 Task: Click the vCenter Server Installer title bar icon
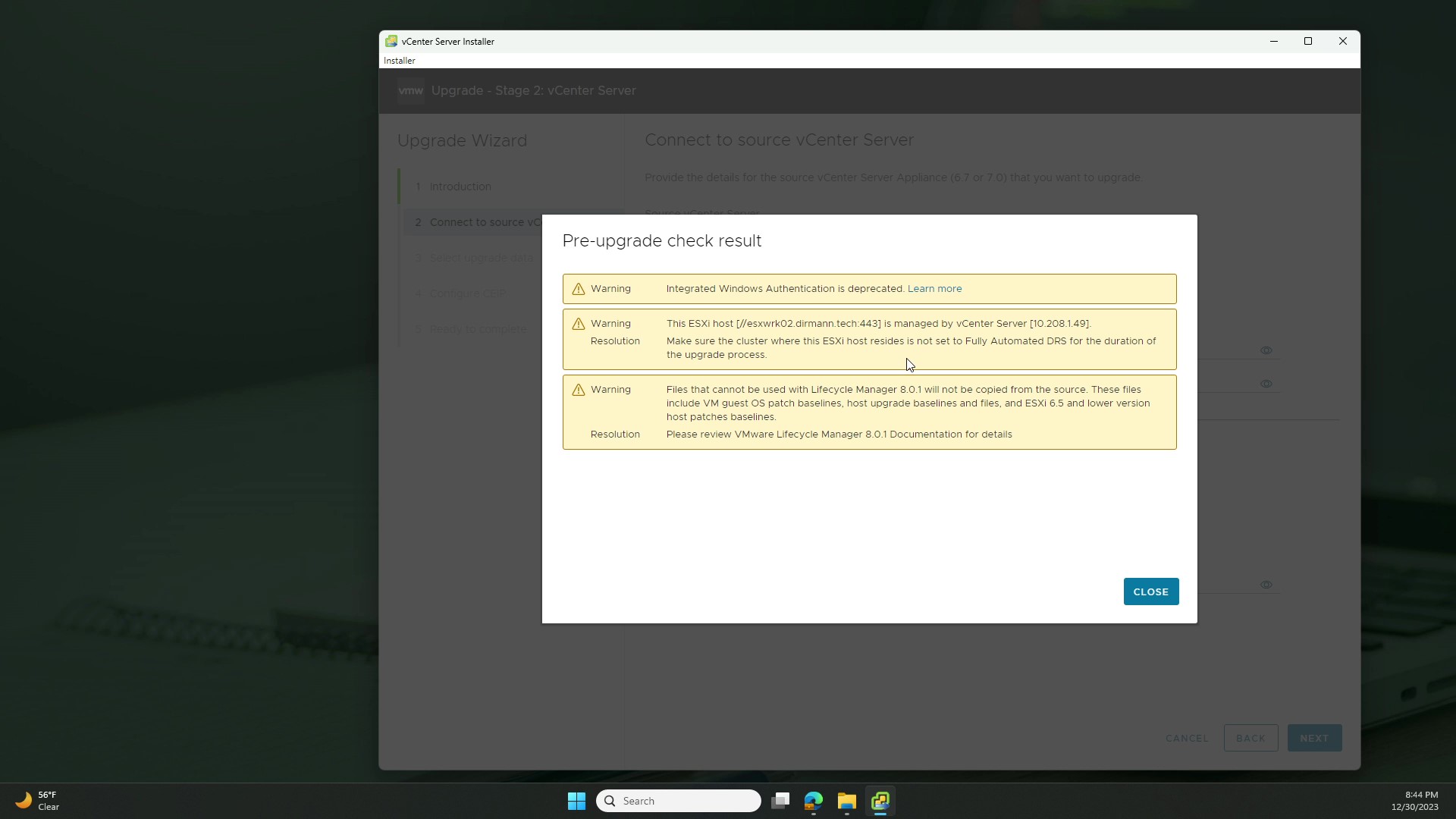coord(391,42)
